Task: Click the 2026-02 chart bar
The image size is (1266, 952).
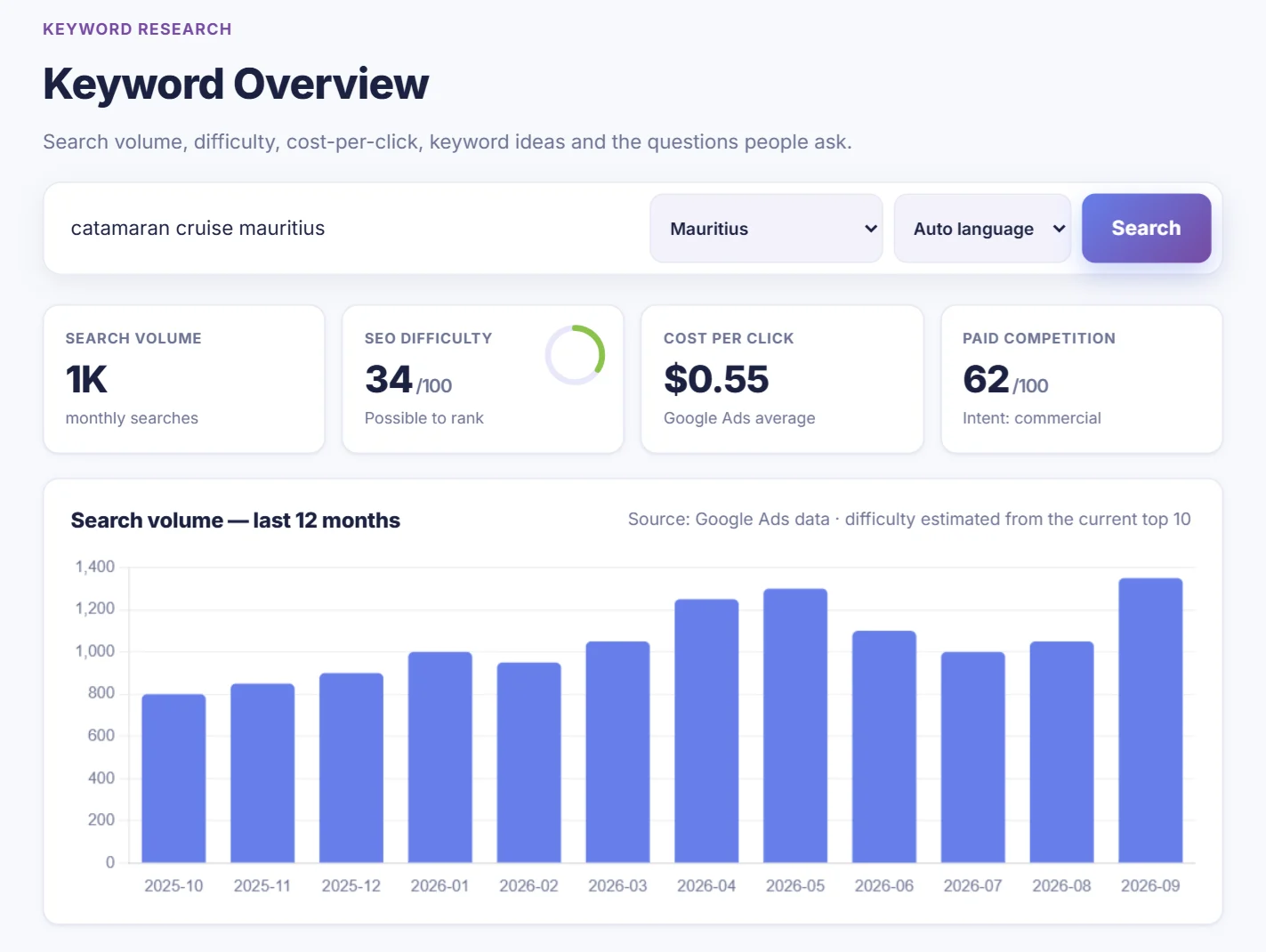Action: tap(529, 762)
